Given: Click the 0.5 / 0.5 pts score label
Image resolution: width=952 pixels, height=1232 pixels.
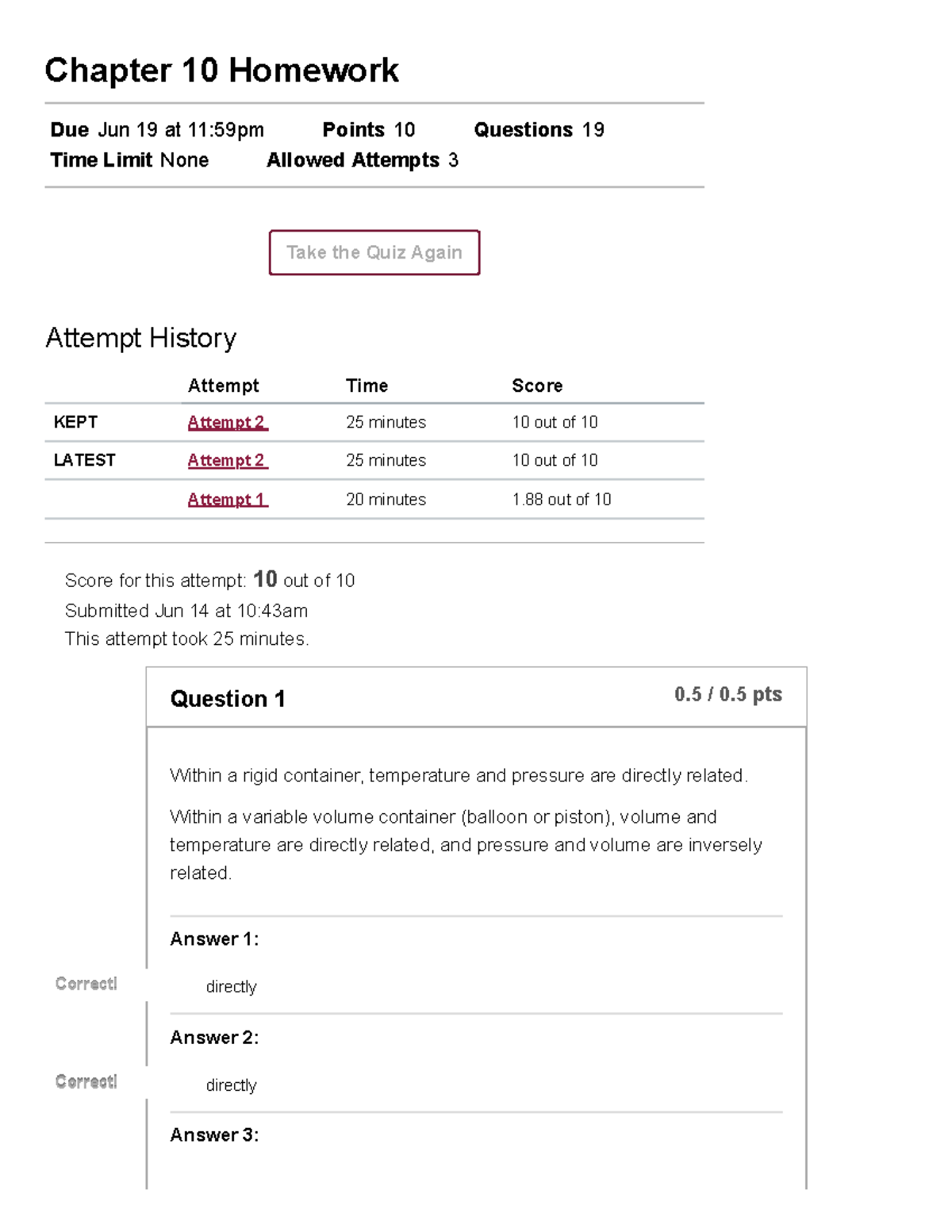Looking at the screenshot, I should point(727,694).
